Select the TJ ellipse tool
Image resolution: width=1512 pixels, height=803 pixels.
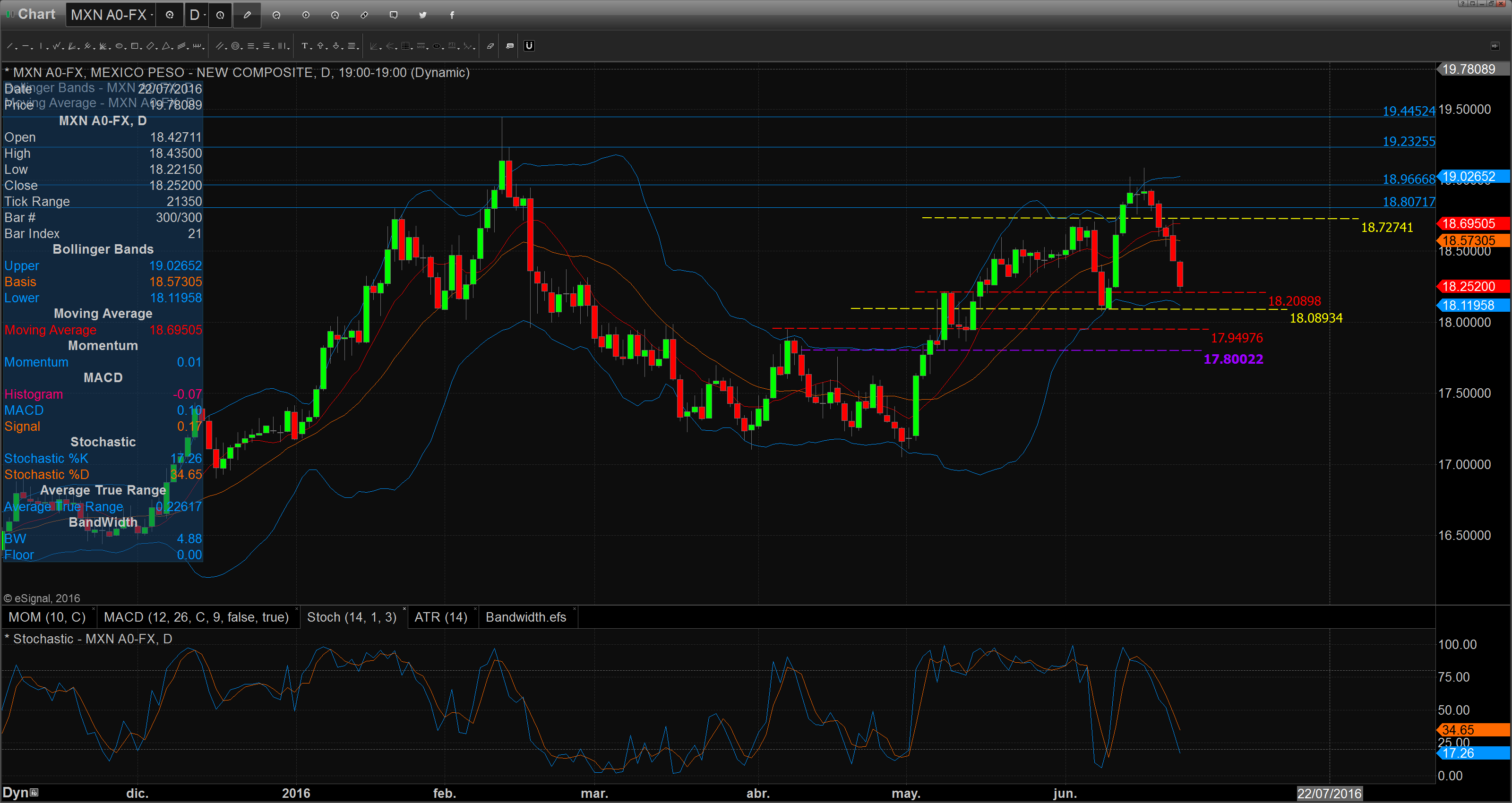coord(437,46)
